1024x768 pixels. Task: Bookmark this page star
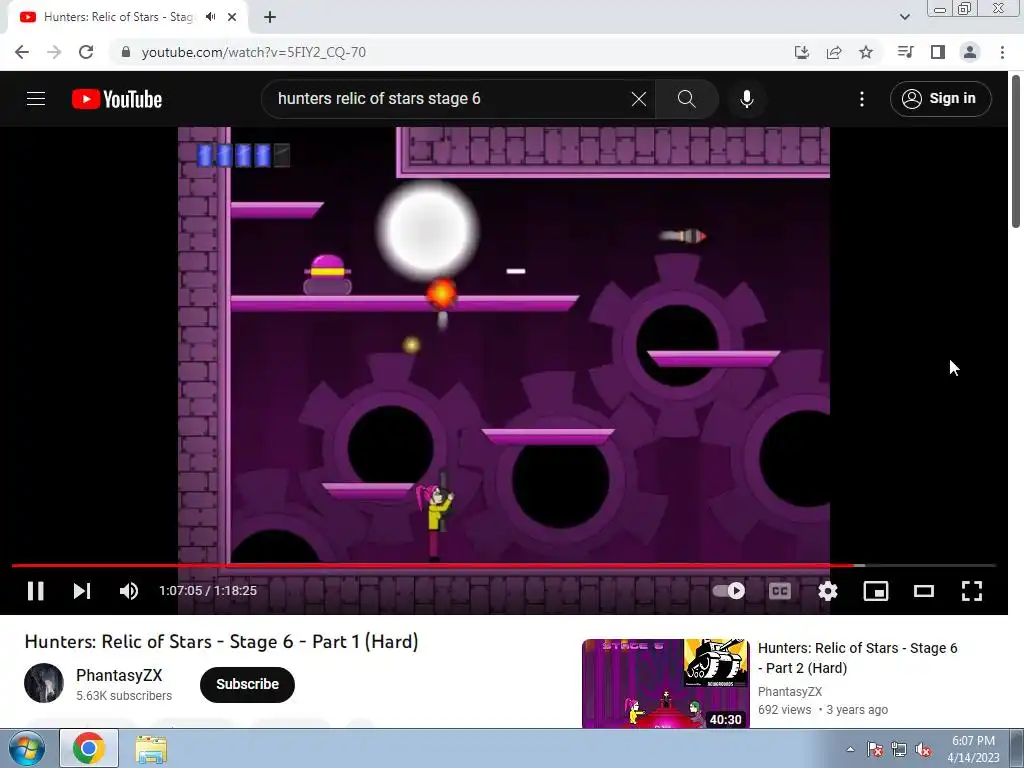point(866,52)
